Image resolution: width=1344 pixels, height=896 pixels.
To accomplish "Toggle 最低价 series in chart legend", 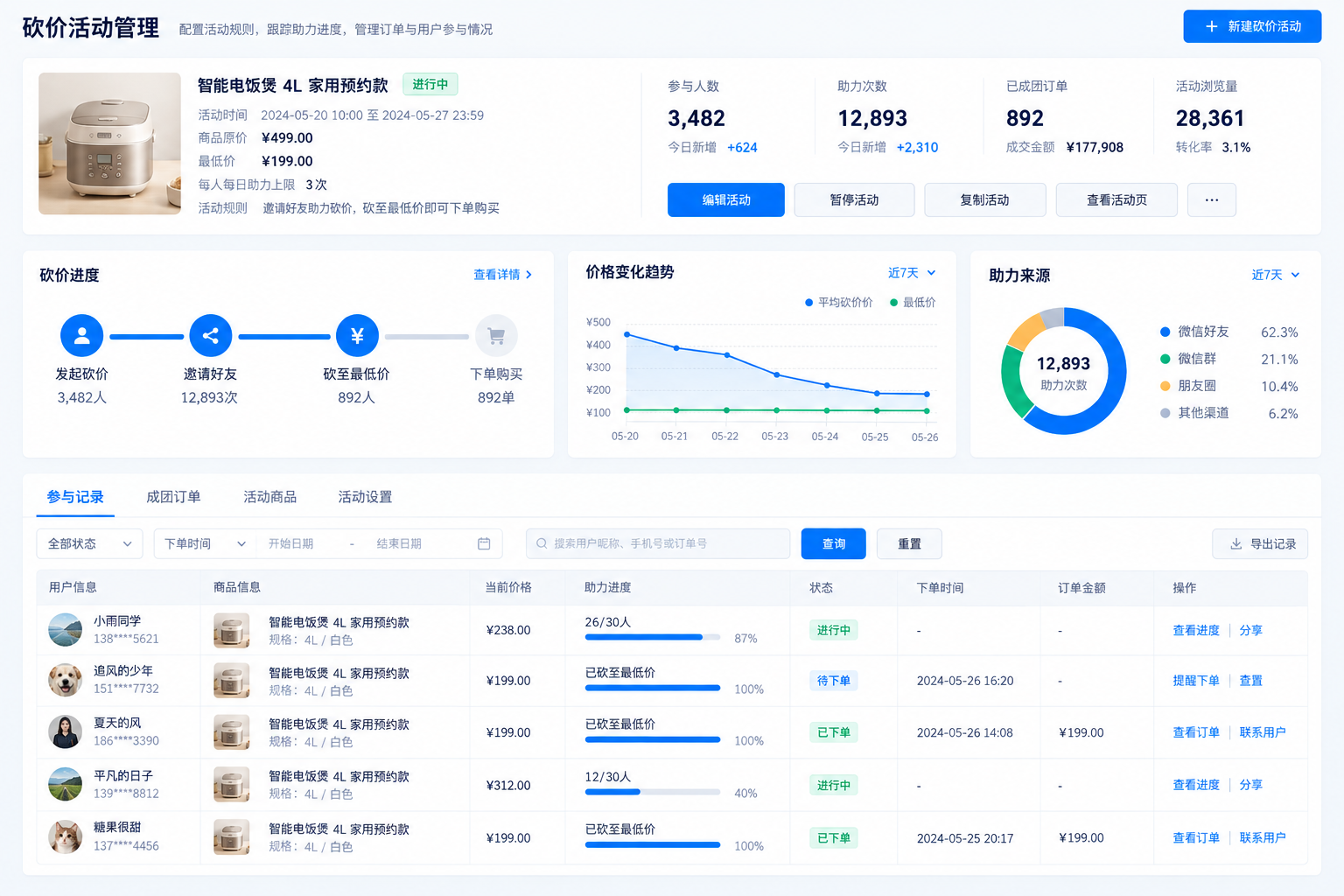I will point(913,303).
